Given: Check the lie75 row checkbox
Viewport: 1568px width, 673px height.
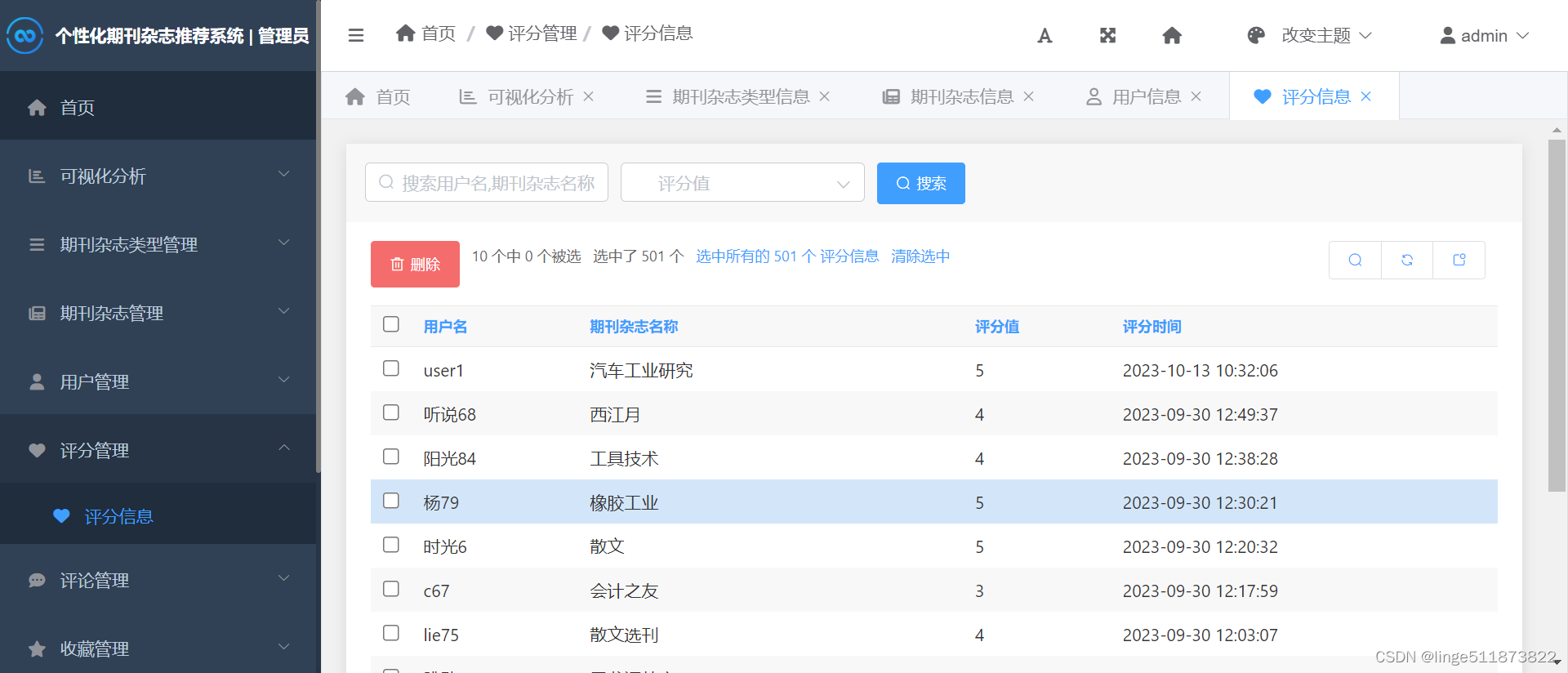Looking at the screenshot, I should pyautogui.click(x=391, y=633).
